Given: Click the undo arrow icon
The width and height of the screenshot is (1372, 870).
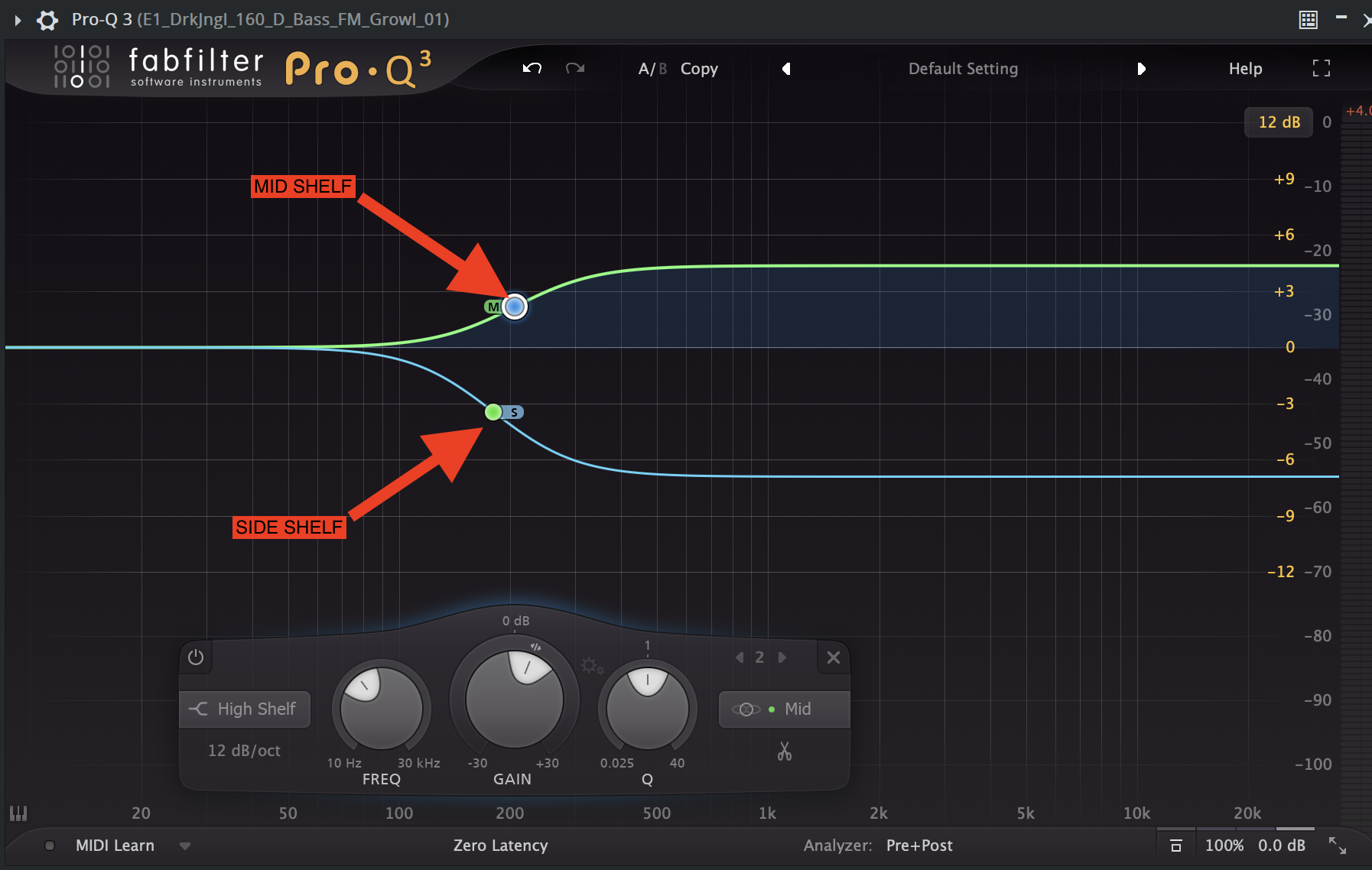Looking at the screenshot, I should 532,68.
